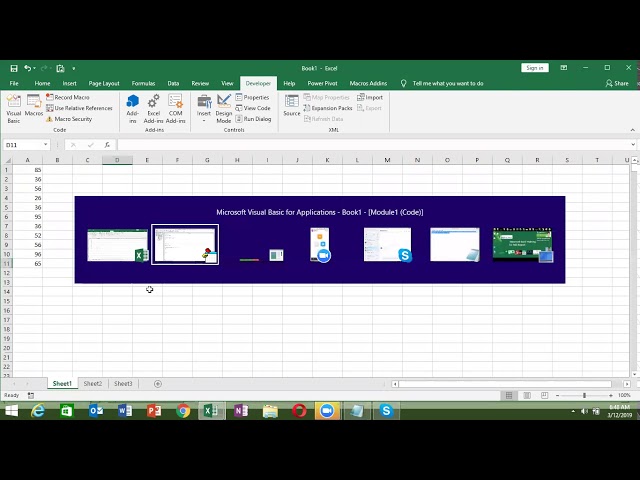Open Windows Start menu
Image resolution: width=640 pixels, height=480 pixels.
point(12,411)
